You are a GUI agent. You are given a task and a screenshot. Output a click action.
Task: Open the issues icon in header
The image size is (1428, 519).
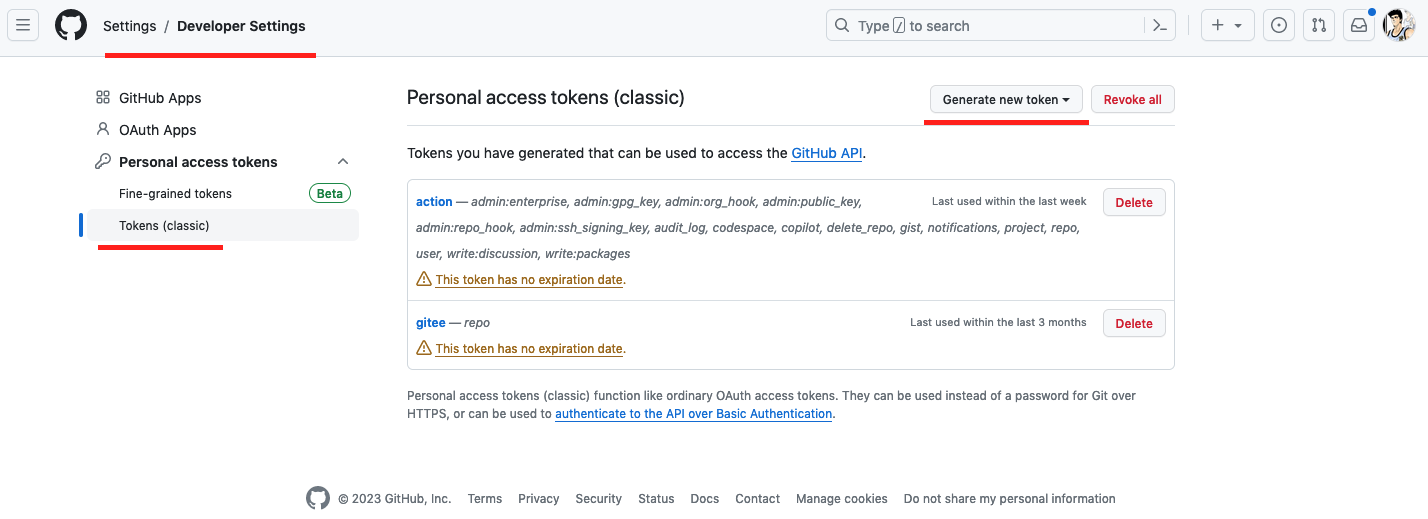click(x=1278, y=26)
